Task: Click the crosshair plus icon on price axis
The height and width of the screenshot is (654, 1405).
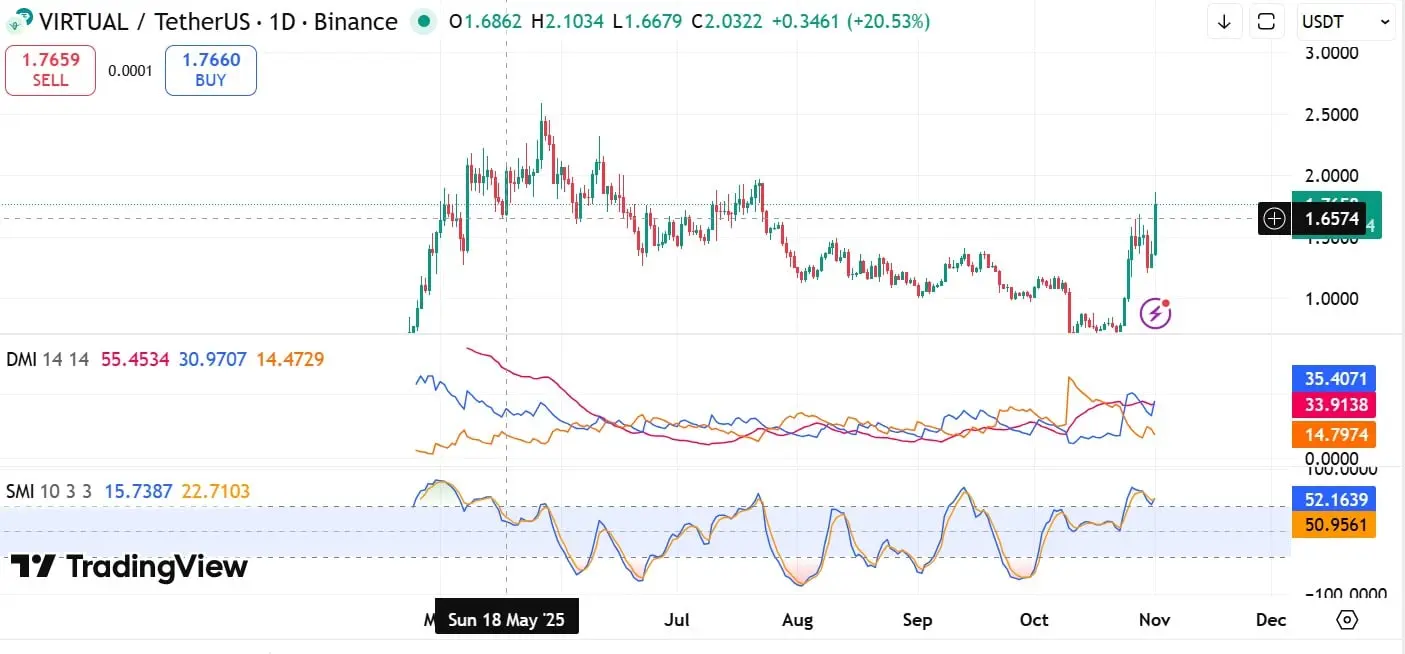Action: click(x=1274, y=218)
